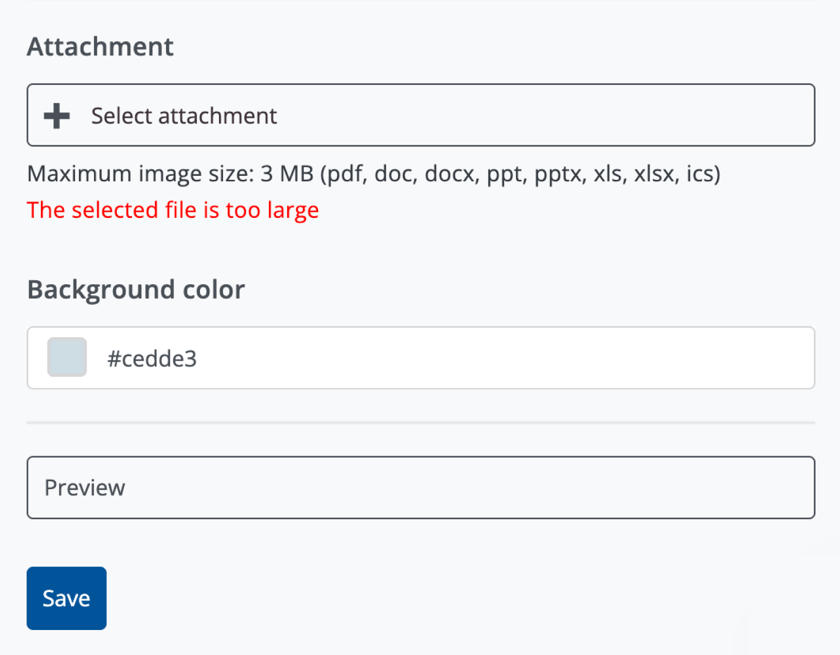Image resolution: width=840 pixels, height=655 pixels.
Task: Open the background color swatch picker
Action: pyautogui.click(x=67, y=358)
